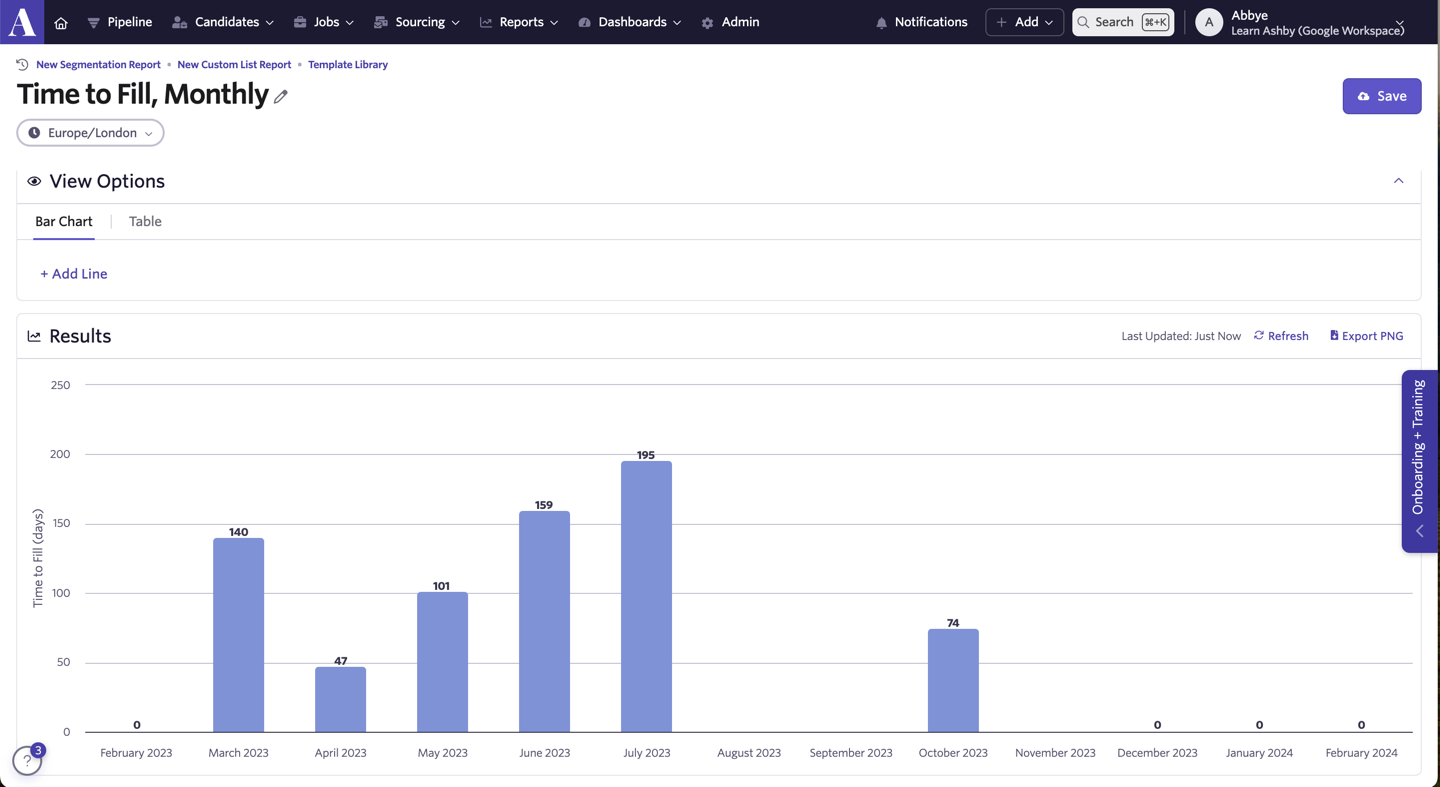The image size is (1440, 787).
Task: Expand the Onboarding + Training panel
Action: click(1419, 461)
